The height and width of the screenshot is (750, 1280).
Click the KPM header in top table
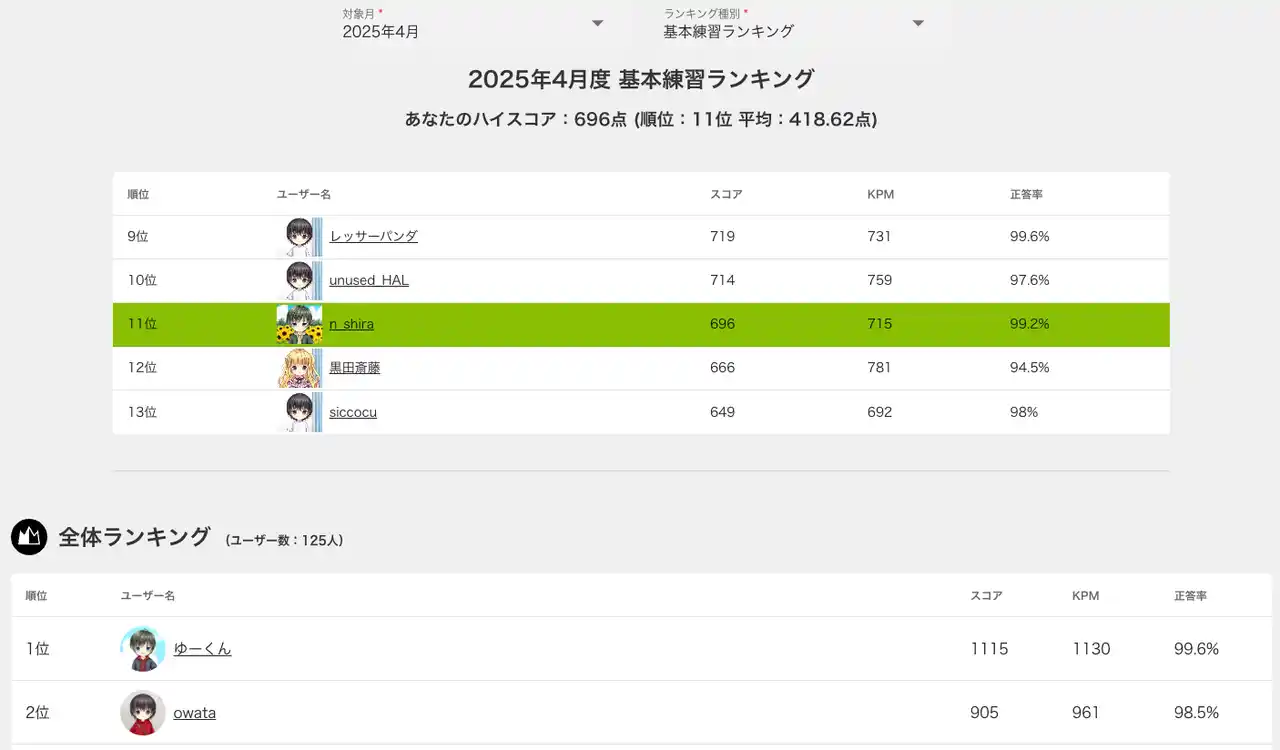point(880,194)
